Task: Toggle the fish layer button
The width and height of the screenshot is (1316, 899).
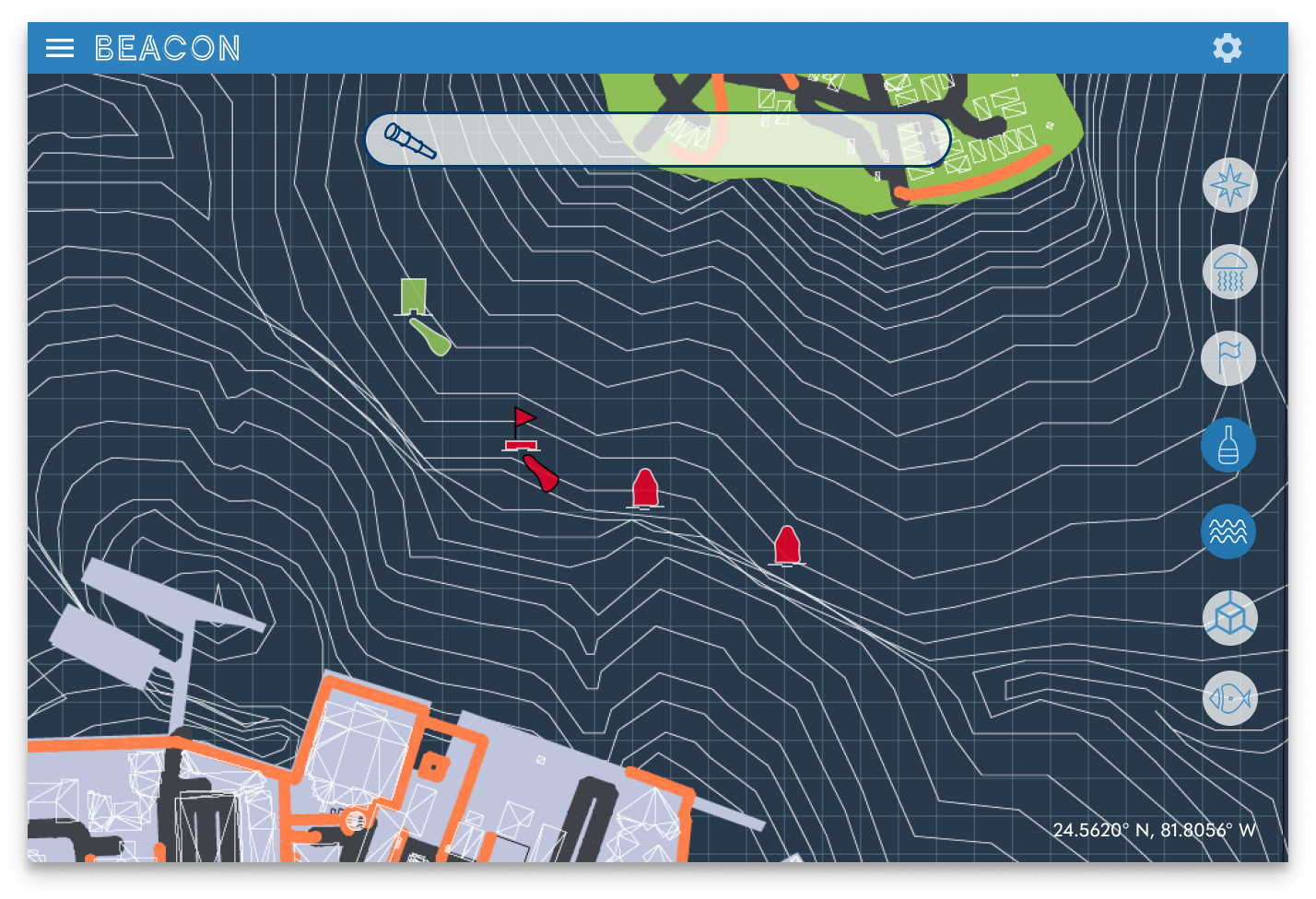Action: 1229,699
